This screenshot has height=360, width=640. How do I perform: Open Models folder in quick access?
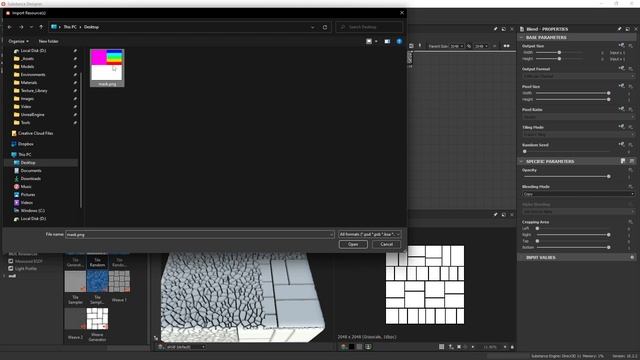click(27, 67)
